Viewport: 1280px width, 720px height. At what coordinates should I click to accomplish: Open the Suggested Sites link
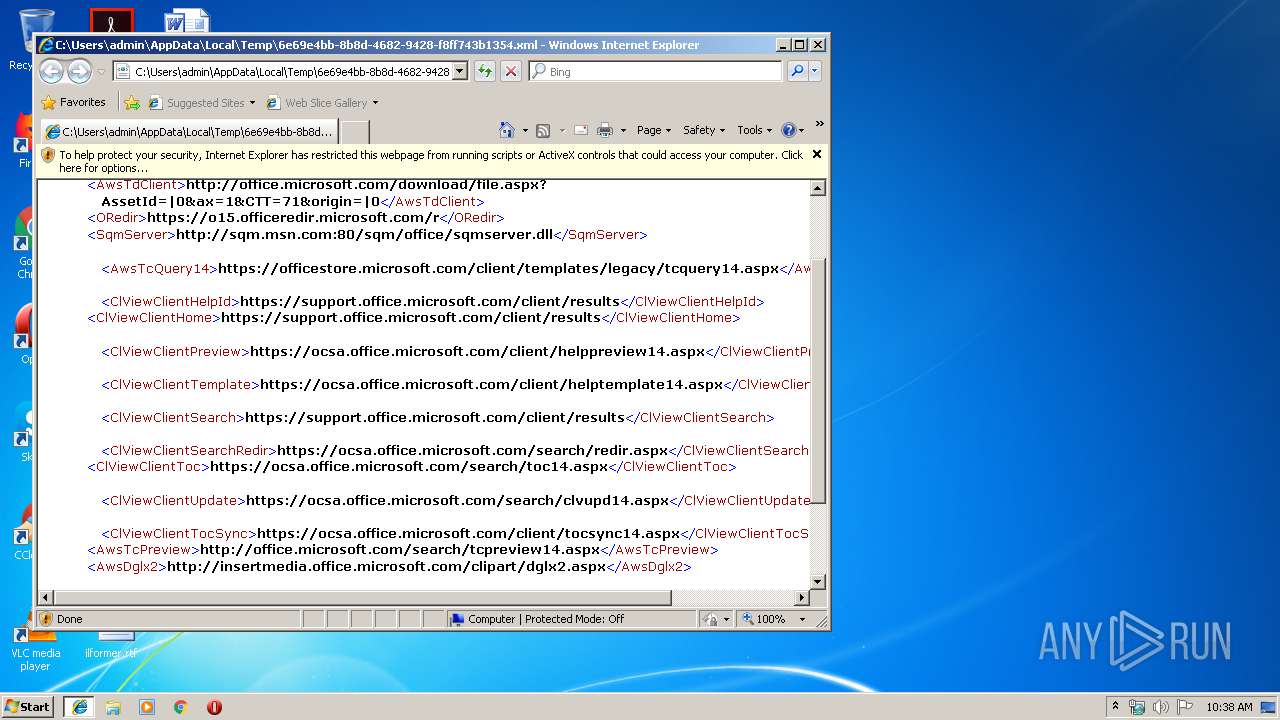click(x=200, y=103)
